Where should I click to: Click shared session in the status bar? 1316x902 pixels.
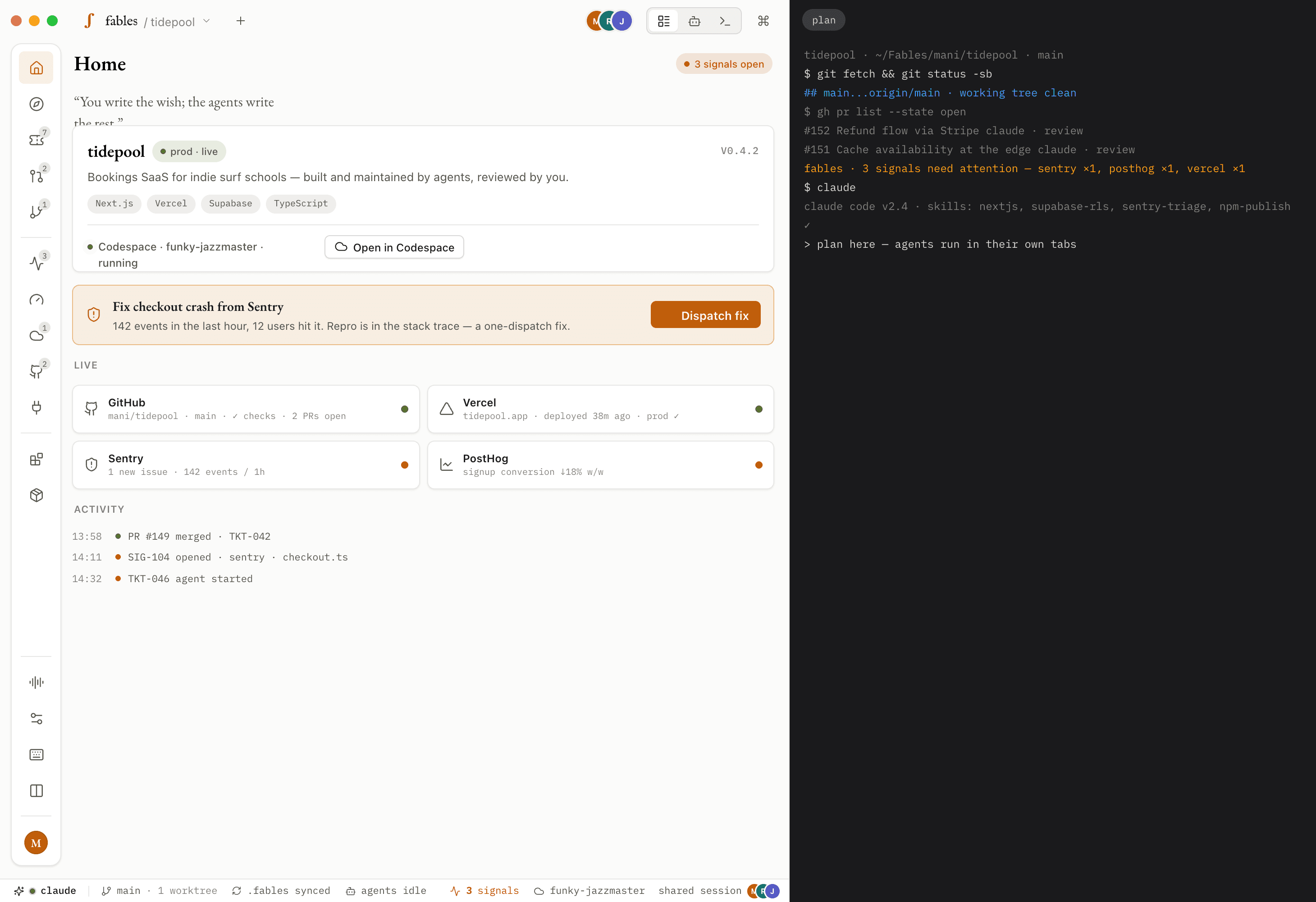pyautogui.click(x=700, y=891)
